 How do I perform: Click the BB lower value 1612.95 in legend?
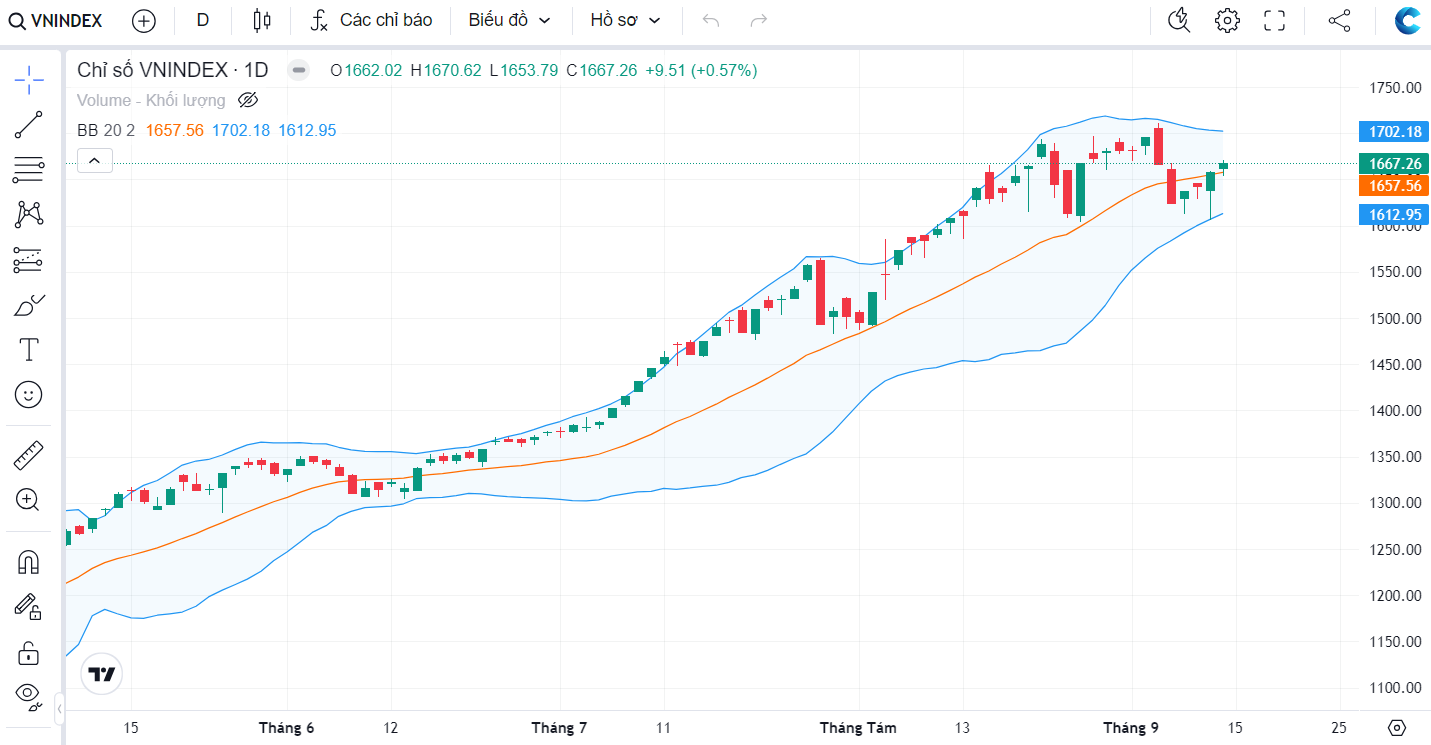(307, 130)
